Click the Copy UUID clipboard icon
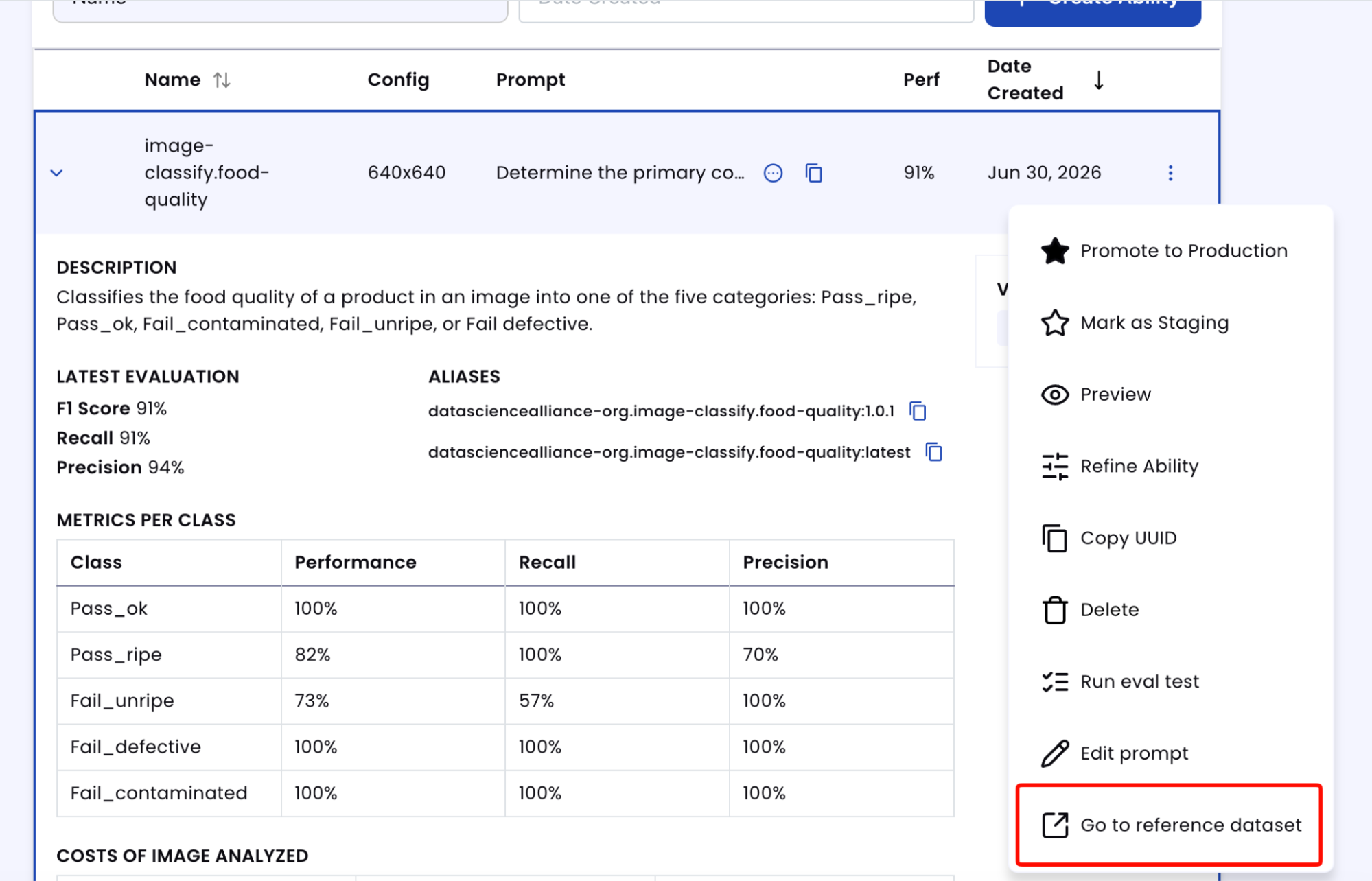This screenshot has height=881, width=1372. click(1055, 538)
